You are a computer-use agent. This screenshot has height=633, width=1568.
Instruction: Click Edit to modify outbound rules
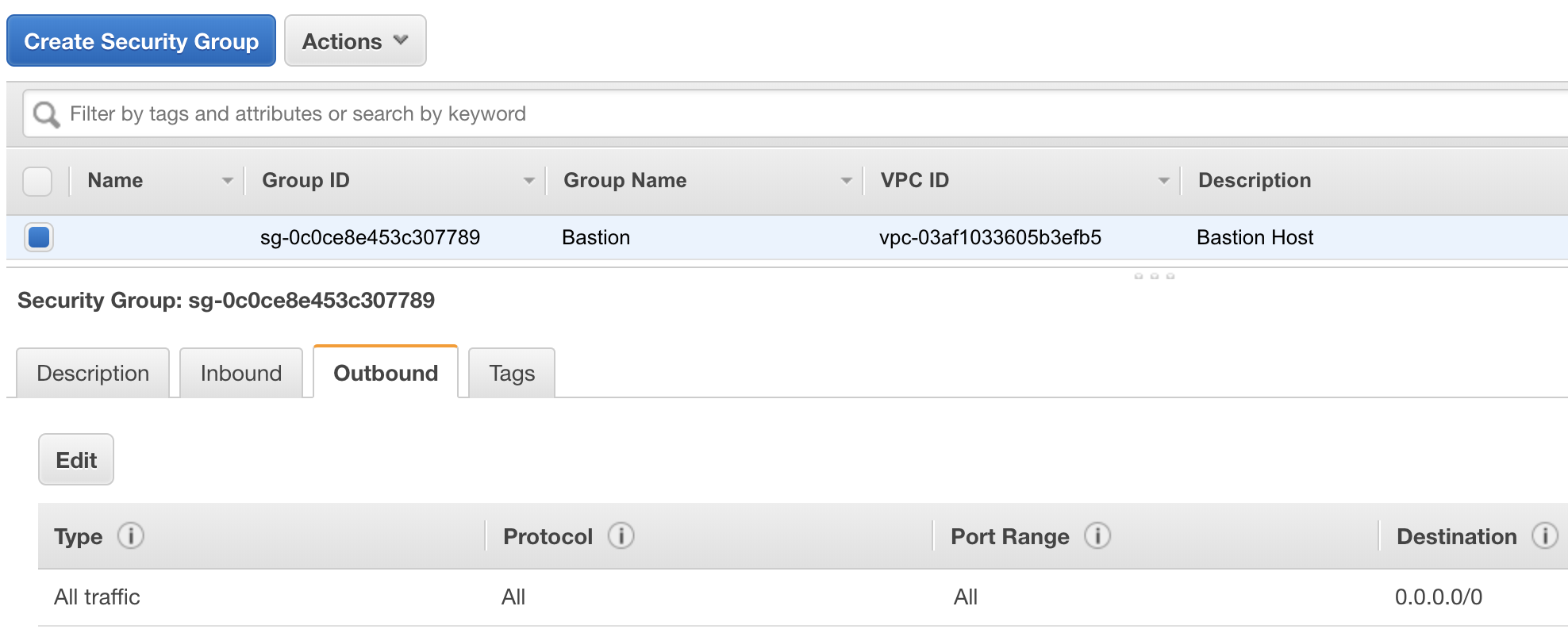click(76, 460)
